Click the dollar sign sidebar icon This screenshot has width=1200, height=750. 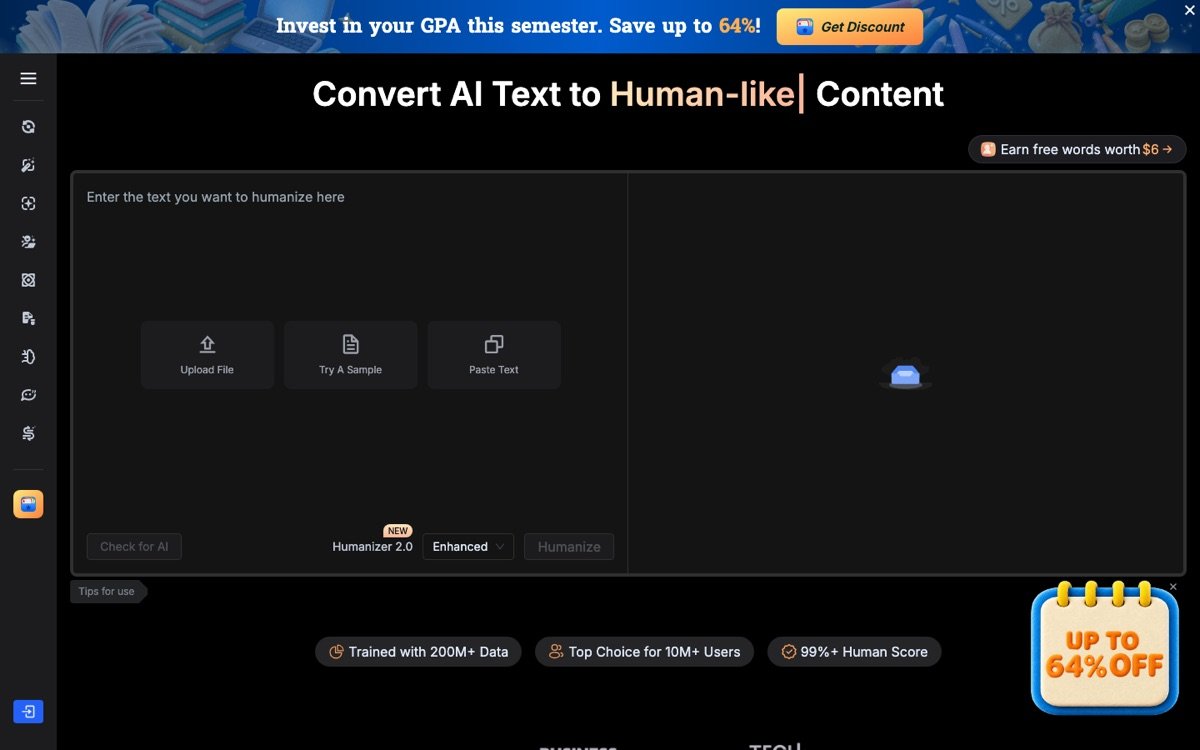28,433
